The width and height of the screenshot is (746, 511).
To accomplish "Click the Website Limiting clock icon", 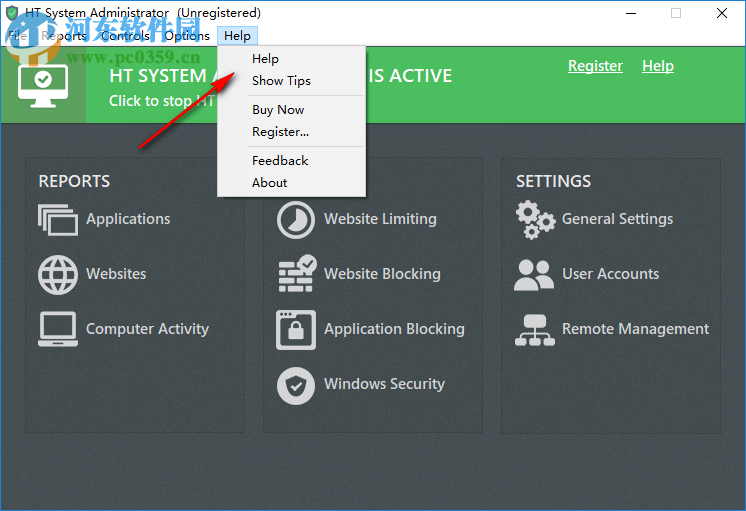I will tap(295, 220).
